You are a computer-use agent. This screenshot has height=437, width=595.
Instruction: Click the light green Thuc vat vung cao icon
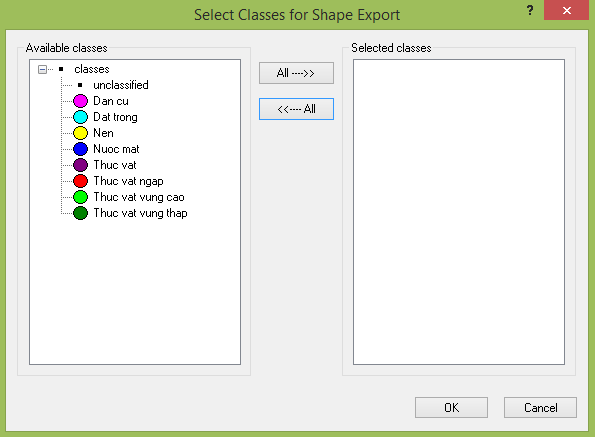click(80, 197)
